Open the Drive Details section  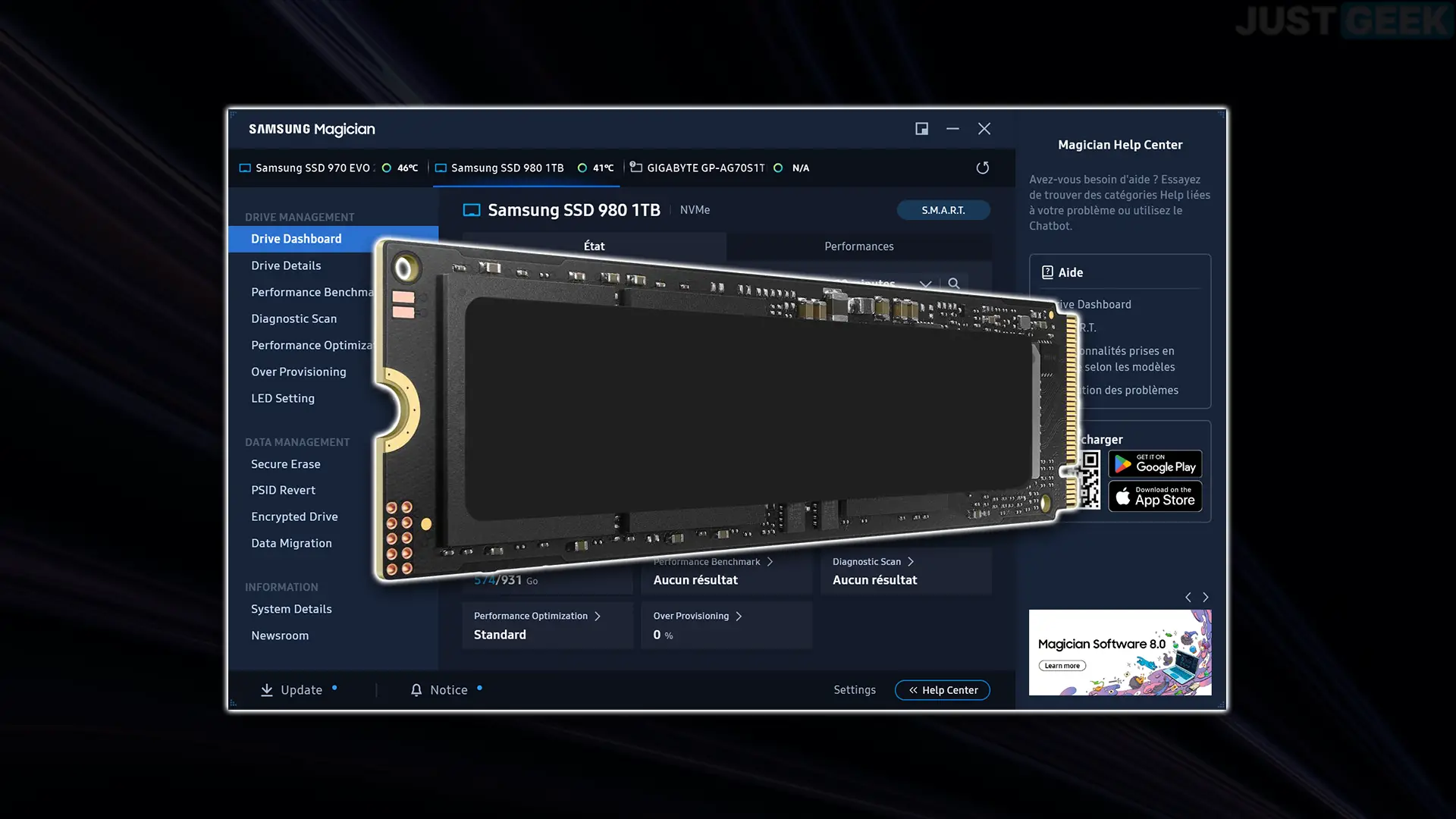click(286, 265)
